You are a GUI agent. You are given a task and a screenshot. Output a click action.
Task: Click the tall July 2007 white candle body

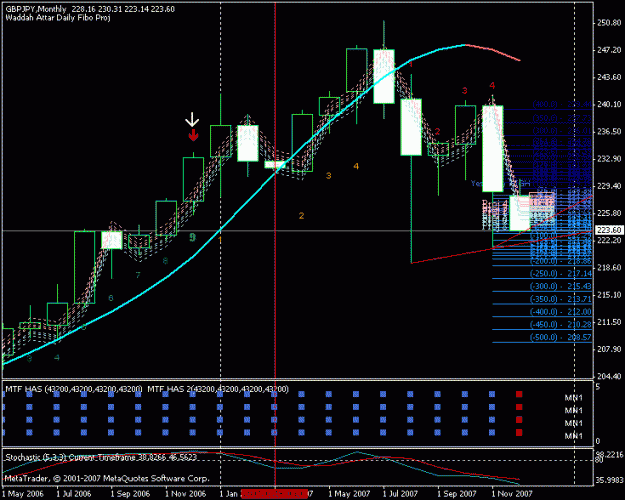click(x=384, y=77)
